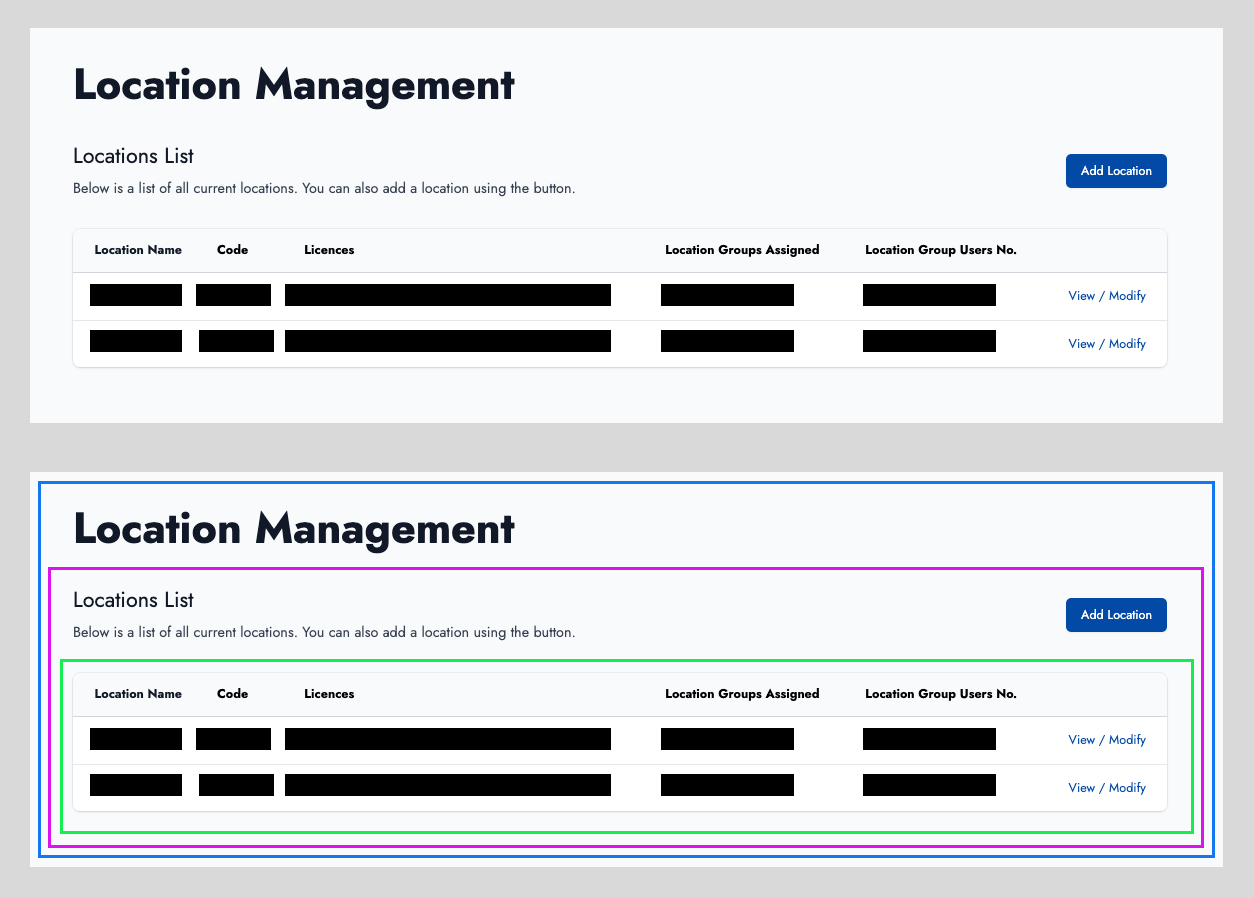Select Location Group Users No. header, upper table
Viewport: 1254px width, 898px height.
coord(940,250)
